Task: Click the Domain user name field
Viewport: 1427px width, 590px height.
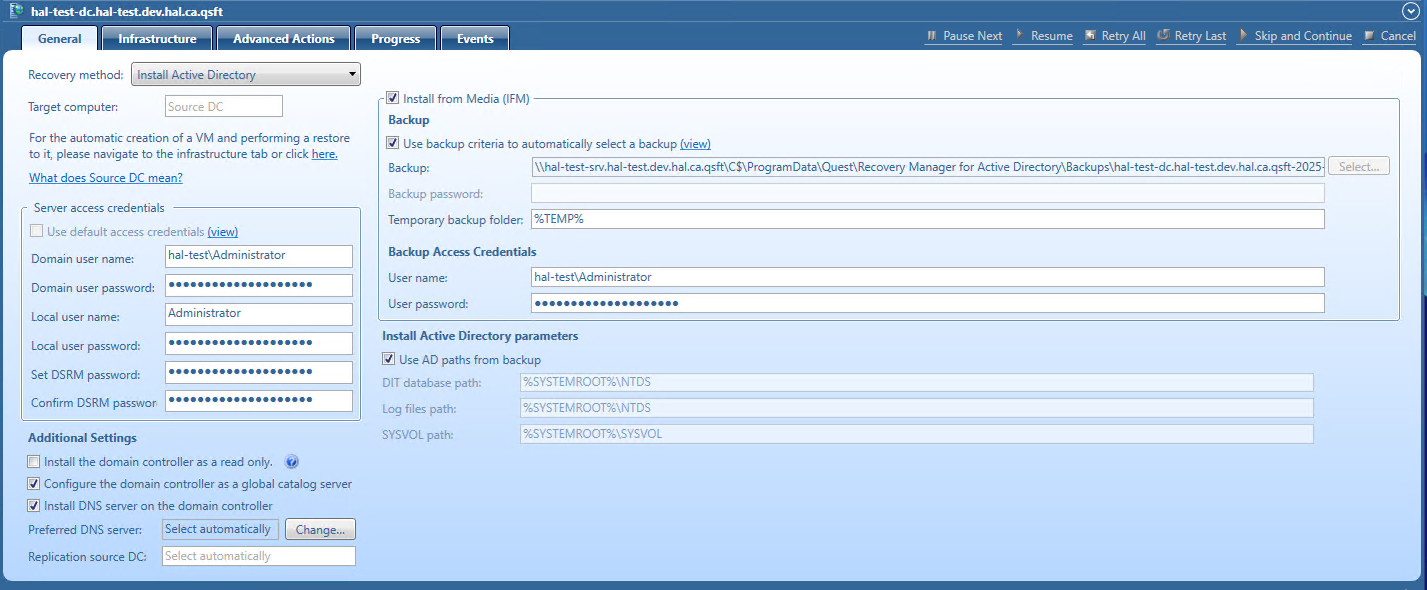Action: [258, 256]
